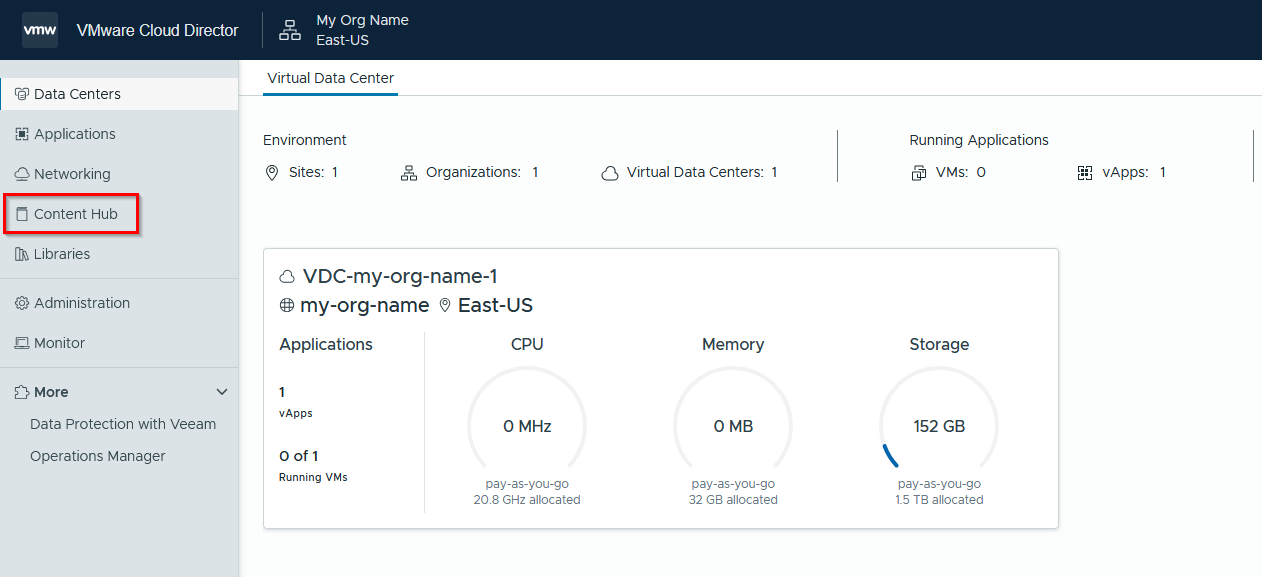This screenshot has height=577, width=1262.
Task: Click the Sites location pin icon
Action: click(x=272, y=173)
